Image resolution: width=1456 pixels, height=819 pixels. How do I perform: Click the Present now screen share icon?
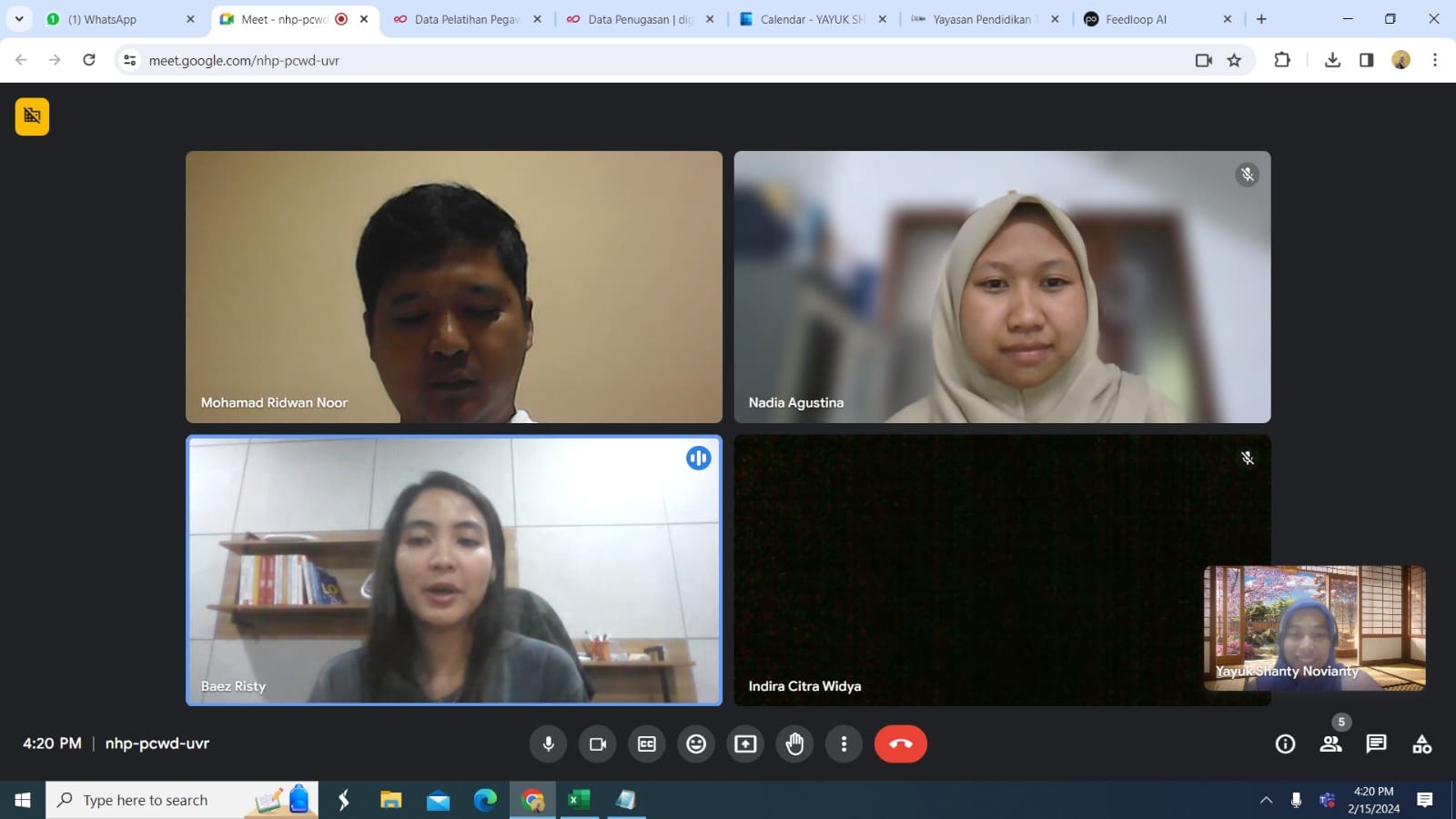(x=745, y=743)
